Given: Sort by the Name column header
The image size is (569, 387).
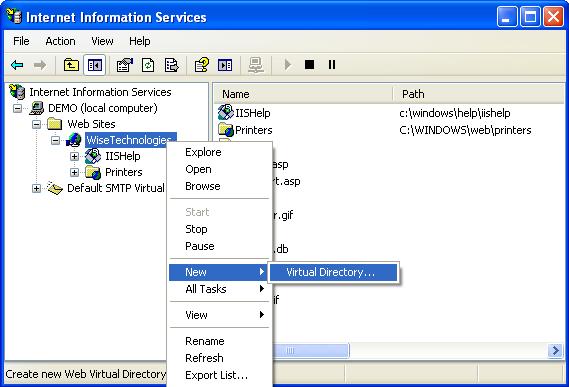Looking at the screenshot, I should [x=303, y=94].
